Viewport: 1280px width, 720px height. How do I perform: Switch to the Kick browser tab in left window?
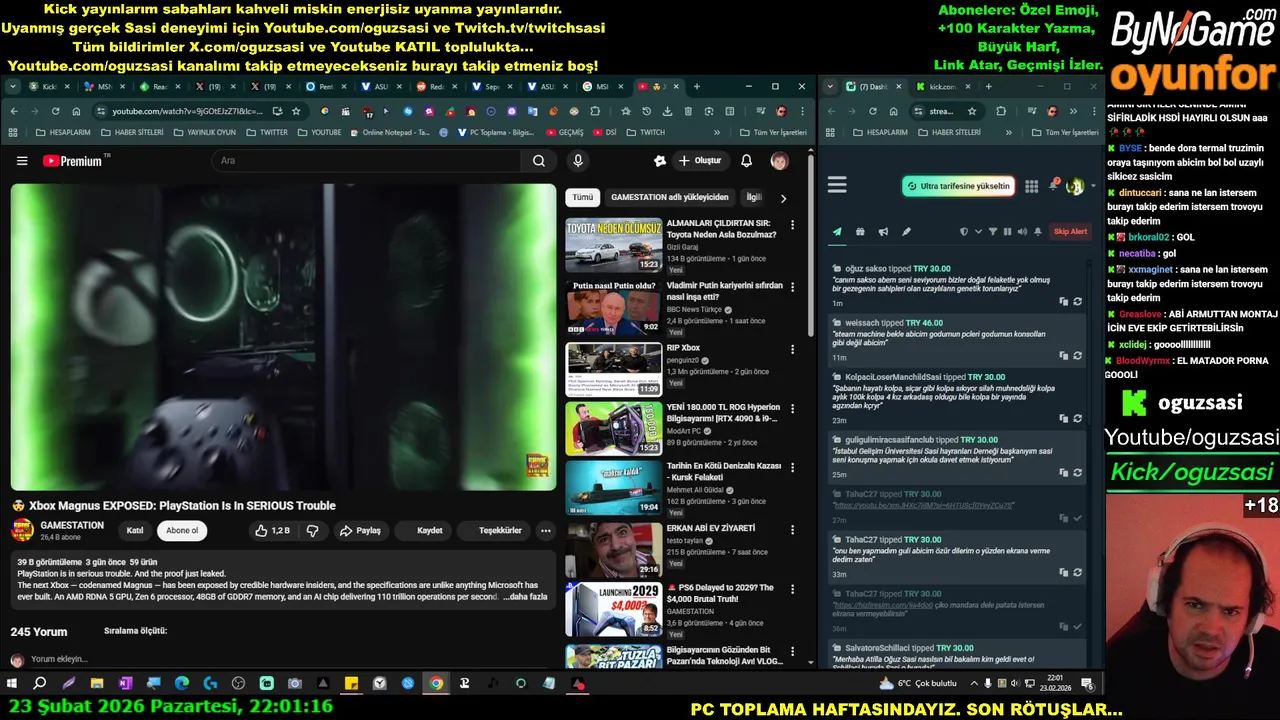(x=50, y=87)
